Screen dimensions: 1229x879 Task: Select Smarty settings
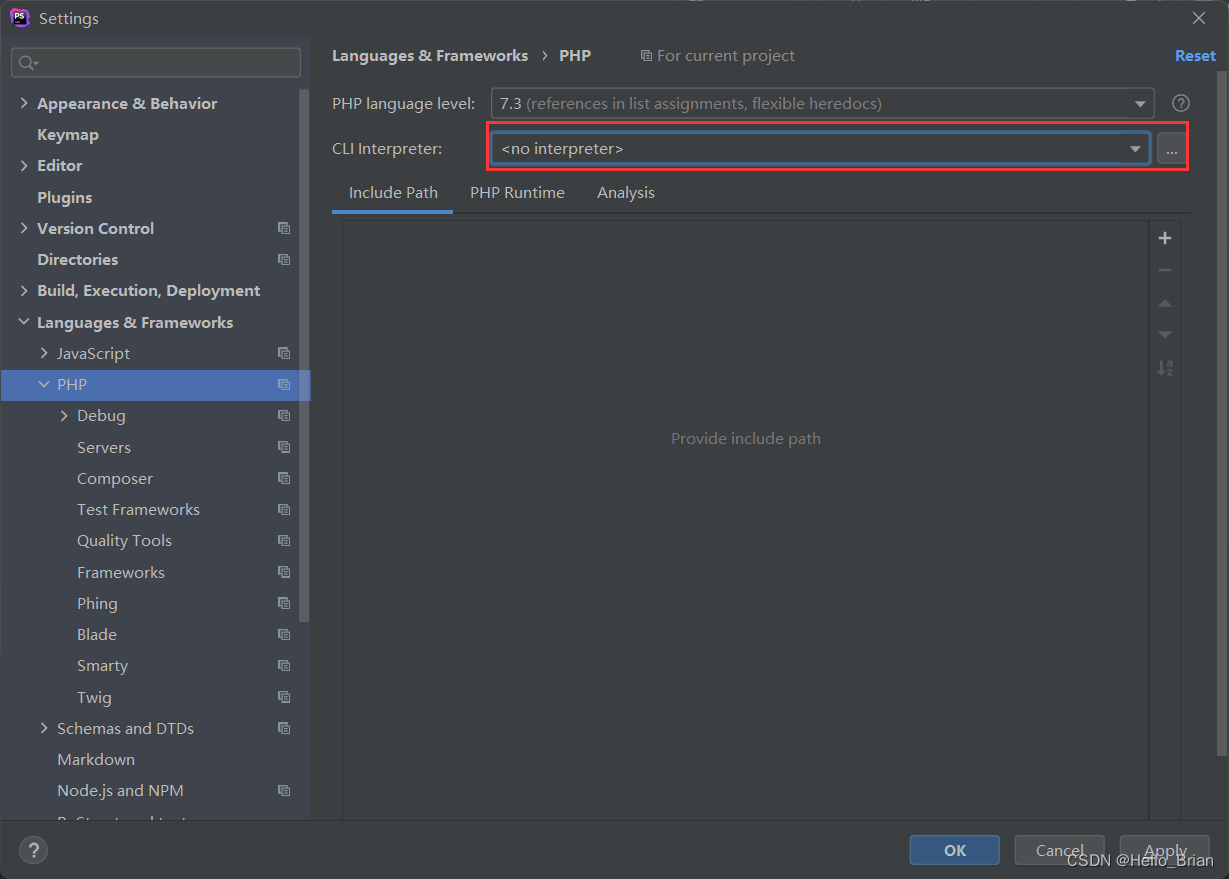point(102,665)
